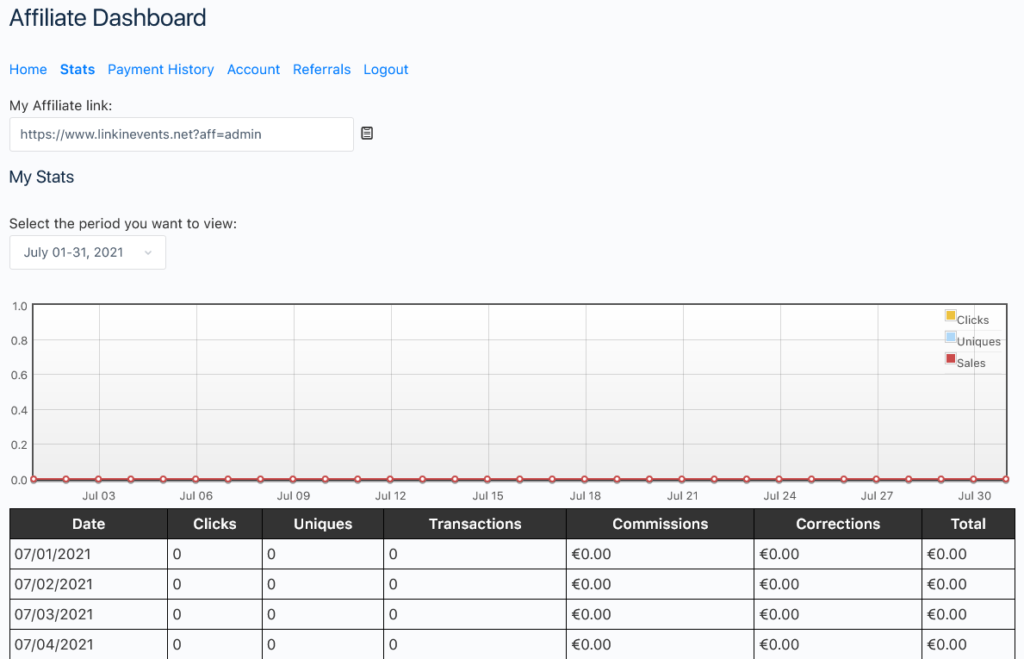This screenshot has width=1024, height=659.
Task: Click the Clicks column header
Action: point(215,524)
